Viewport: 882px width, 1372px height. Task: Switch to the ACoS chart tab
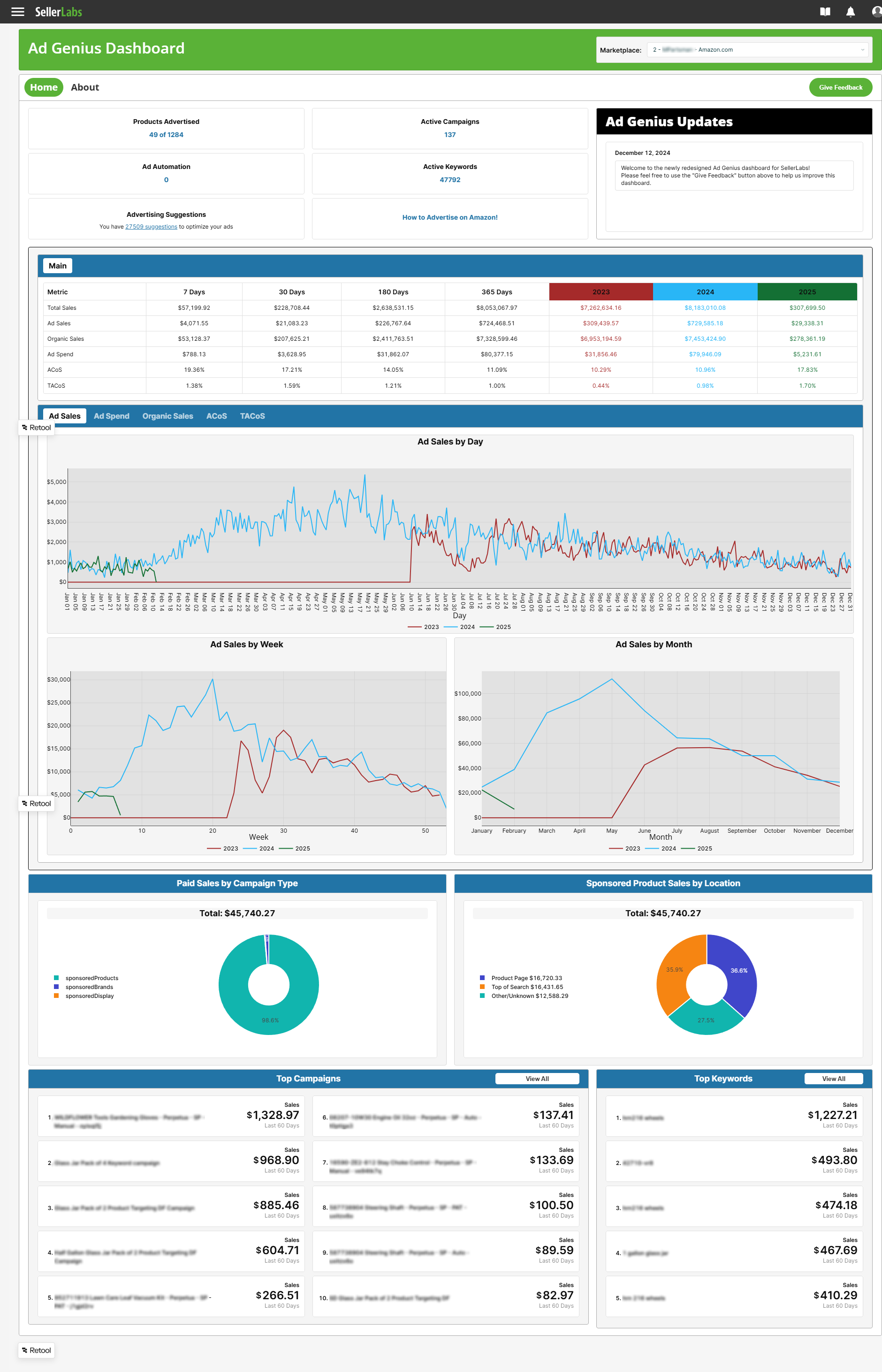coord(216,416)
